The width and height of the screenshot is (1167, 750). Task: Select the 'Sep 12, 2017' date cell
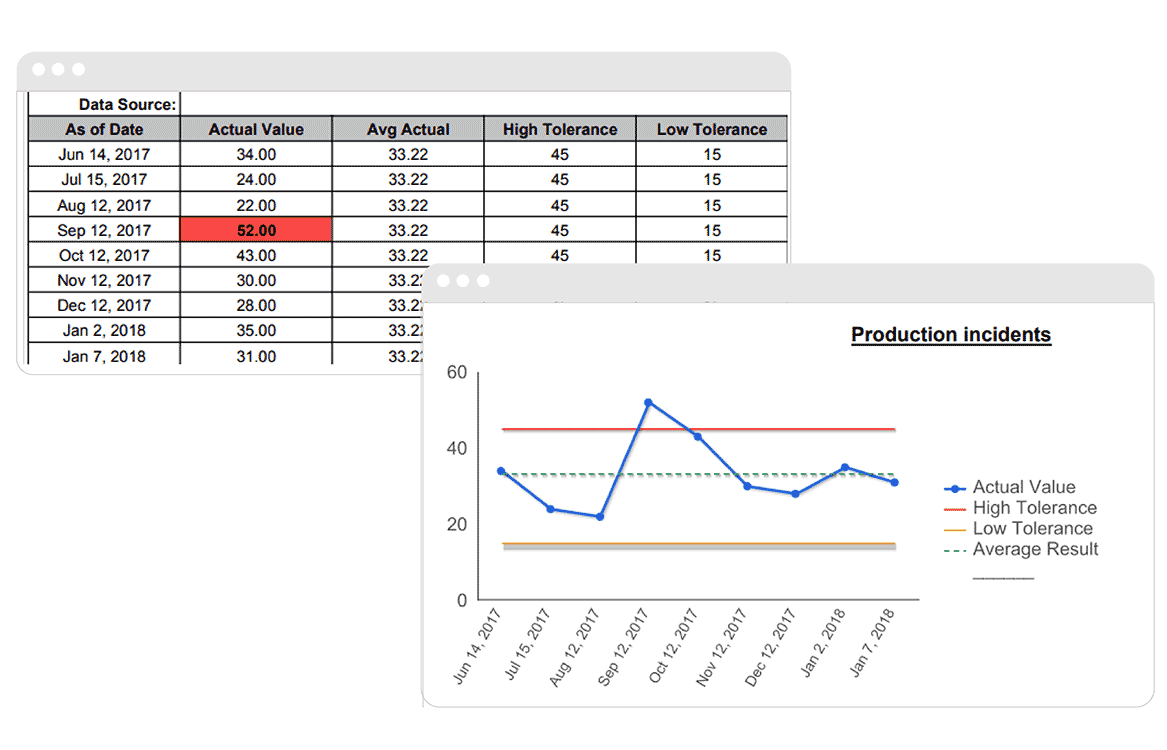point(104,230)
